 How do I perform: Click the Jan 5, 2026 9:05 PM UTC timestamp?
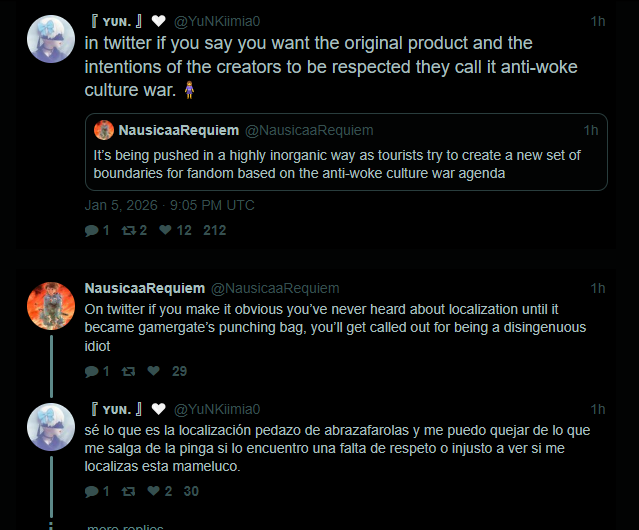(169, 205)
